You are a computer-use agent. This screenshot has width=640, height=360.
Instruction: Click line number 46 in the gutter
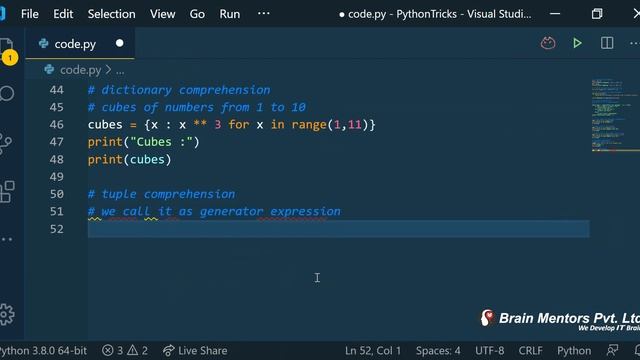pyautogui.click(x=57, y=124)
